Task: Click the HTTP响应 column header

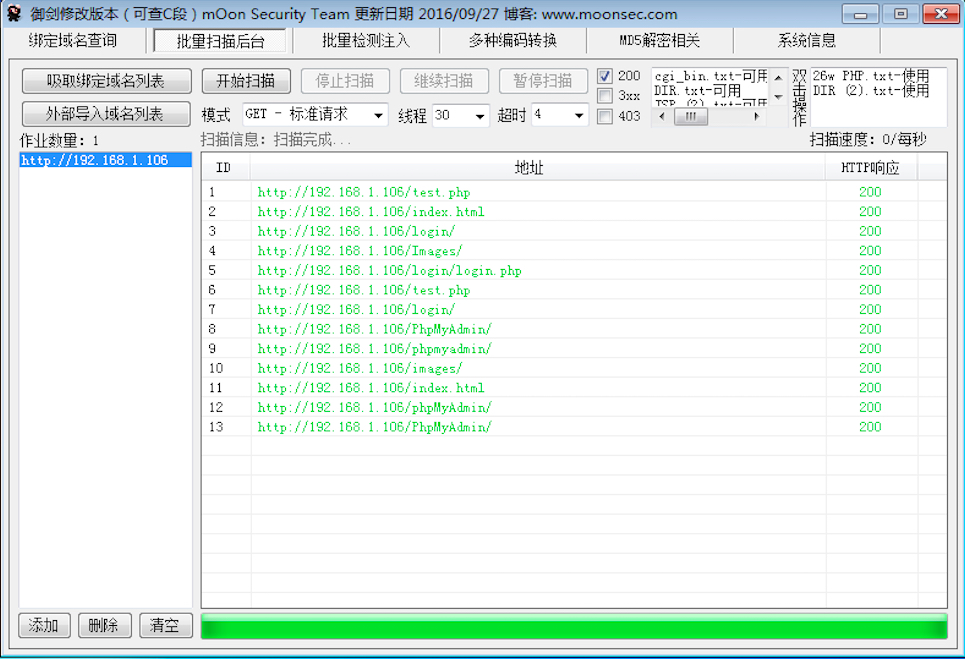Action: [871, 167]
